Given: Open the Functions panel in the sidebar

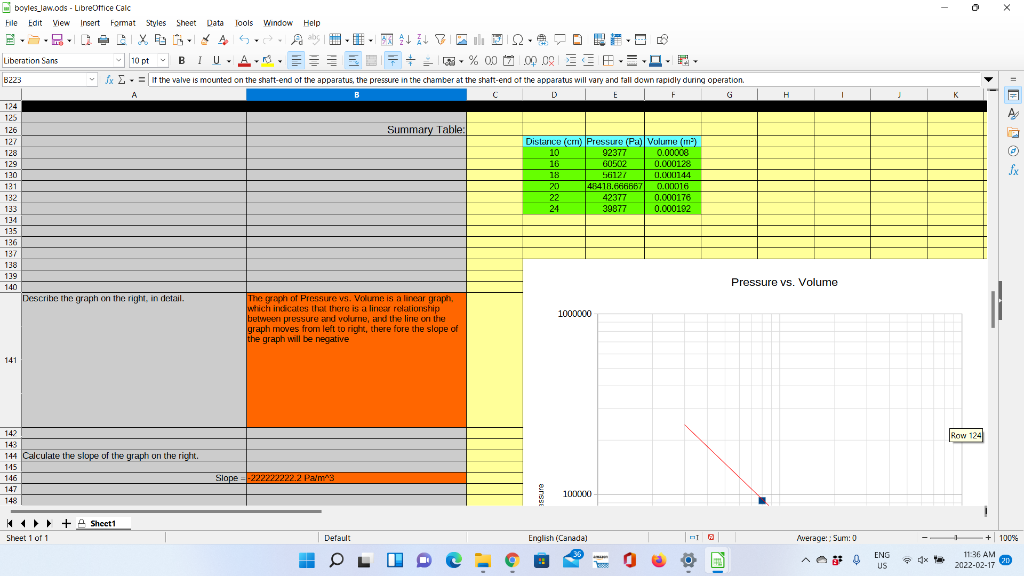Looking at the screenshot, I should pyautogui.click(x=1013, y=168).
